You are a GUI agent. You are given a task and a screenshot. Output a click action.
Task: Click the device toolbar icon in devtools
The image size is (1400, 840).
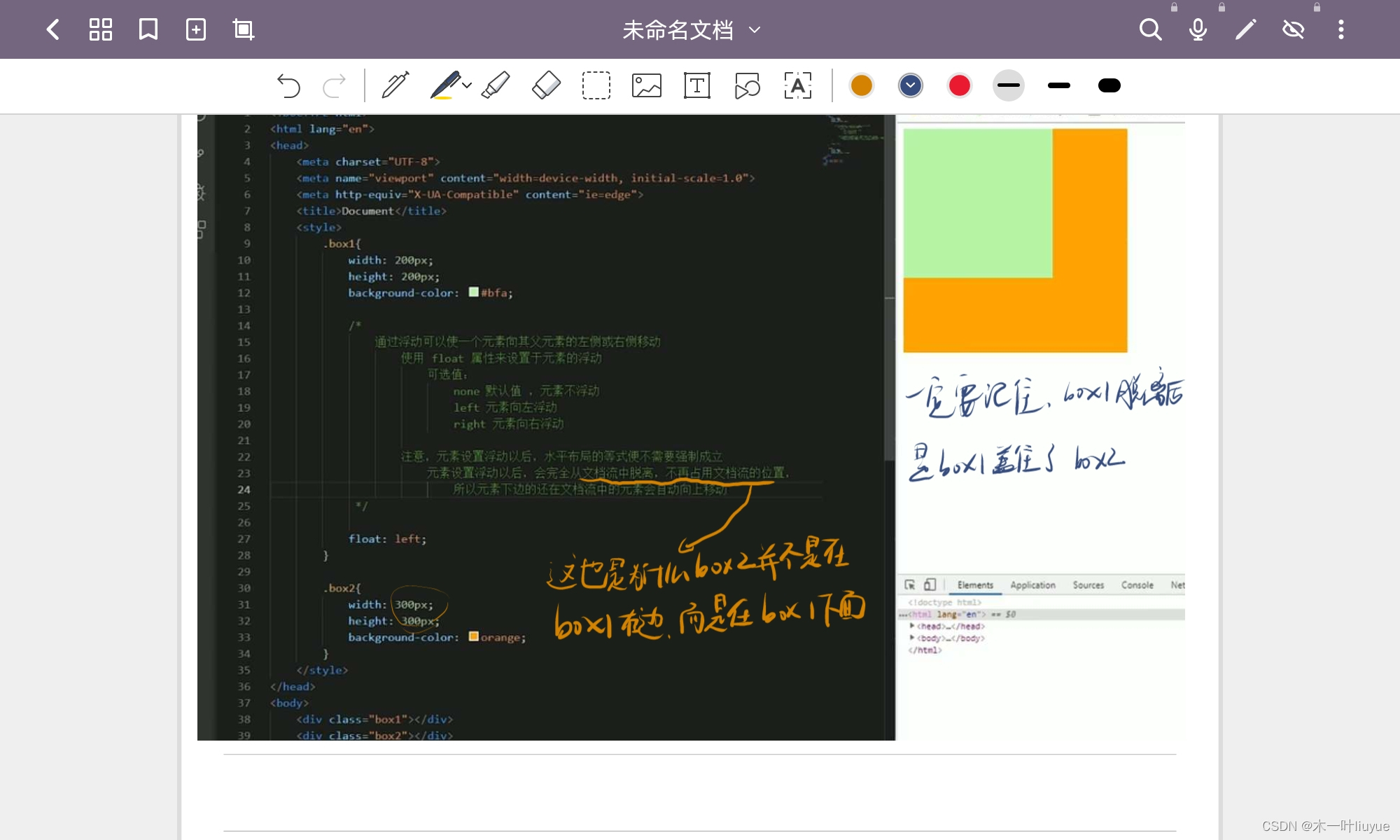pyautogui.click(x=930, y=584)
